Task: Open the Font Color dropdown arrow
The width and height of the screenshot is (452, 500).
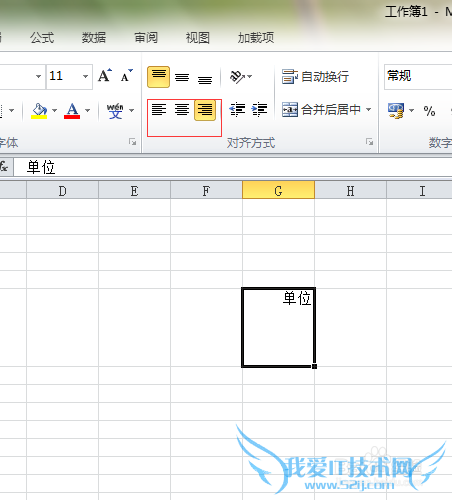Action: (x=87, y=110)
